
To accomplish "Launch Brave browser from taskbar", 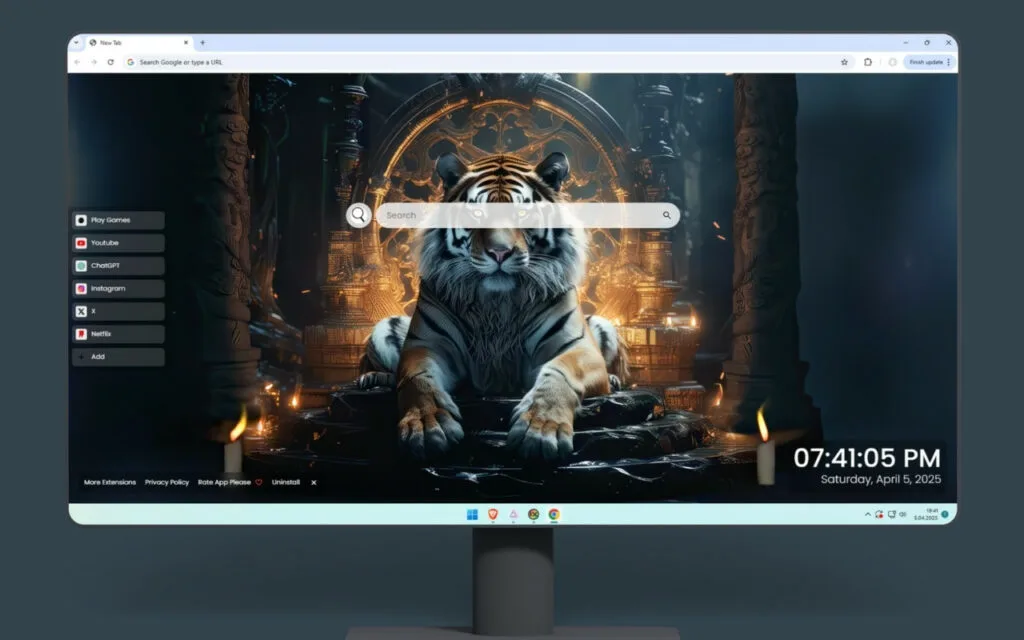I will (493, 515).
